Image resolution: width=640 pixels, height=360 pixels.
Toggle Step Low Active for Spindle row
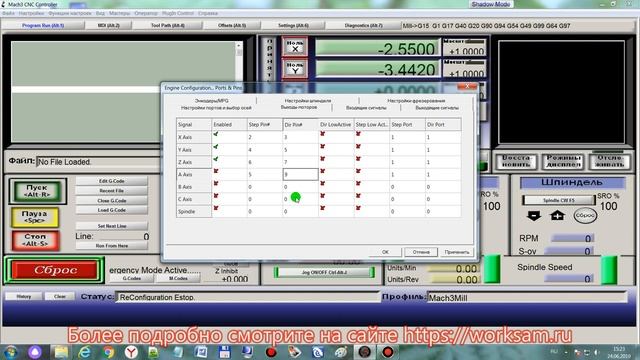pyautogui.click(x=358, y=209)
